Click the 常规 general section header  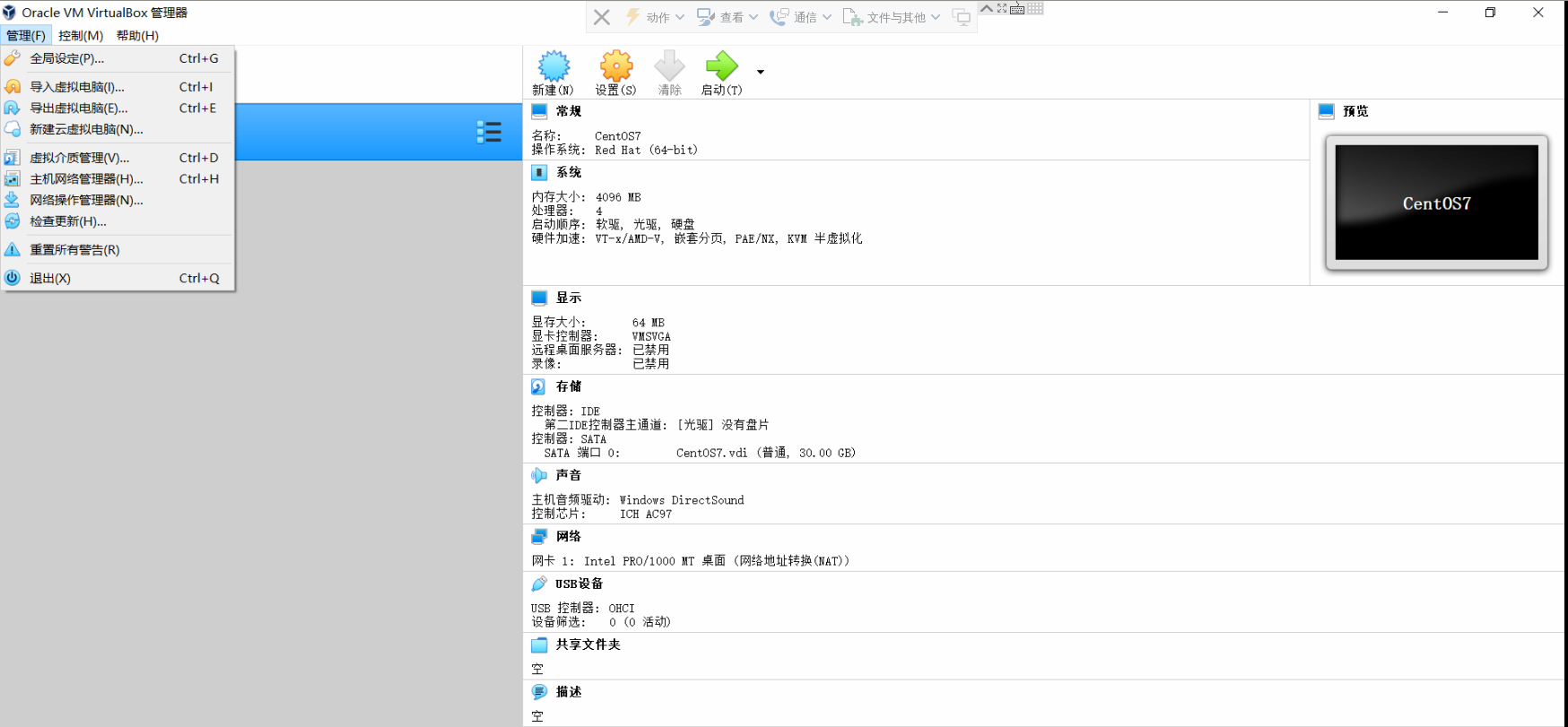[x=569, y=111]
